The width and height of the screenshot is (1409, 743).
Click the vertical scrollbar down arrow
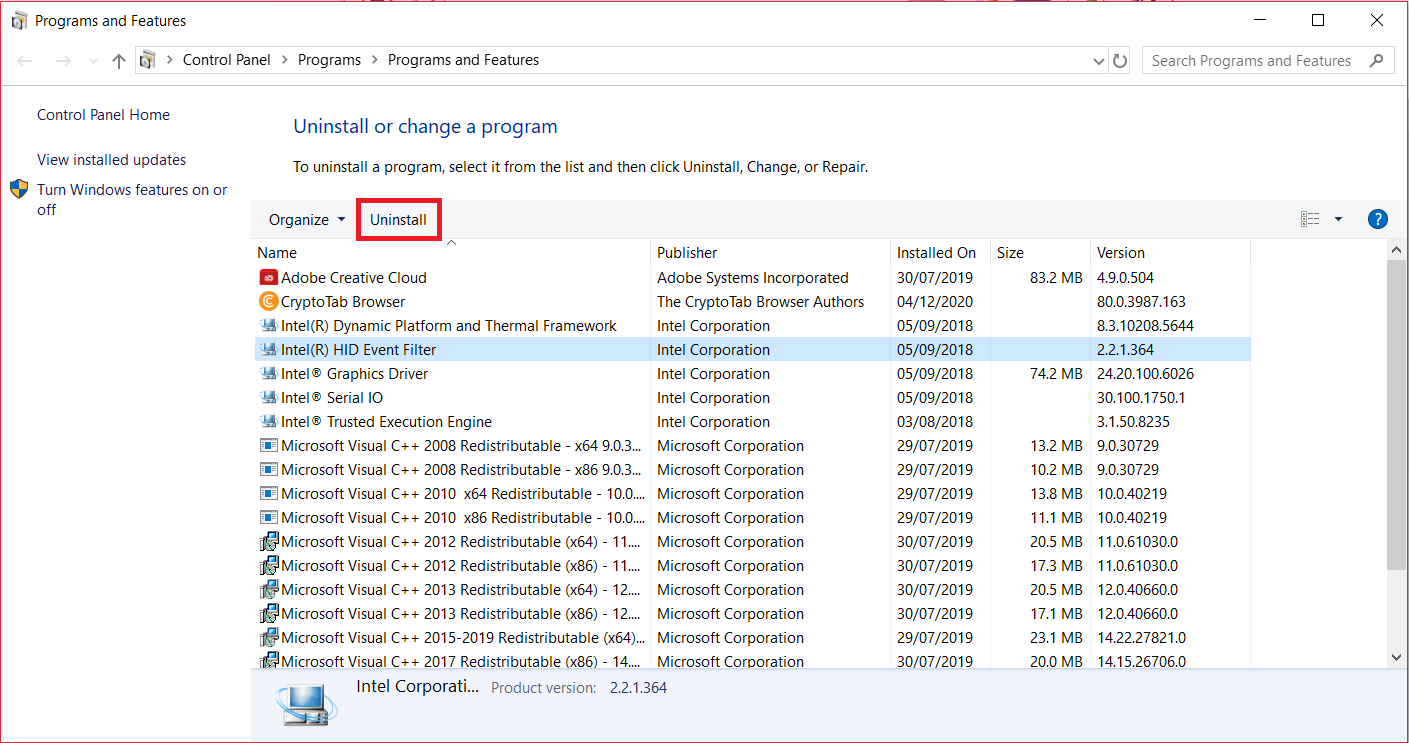click(x=1397, y=657)
